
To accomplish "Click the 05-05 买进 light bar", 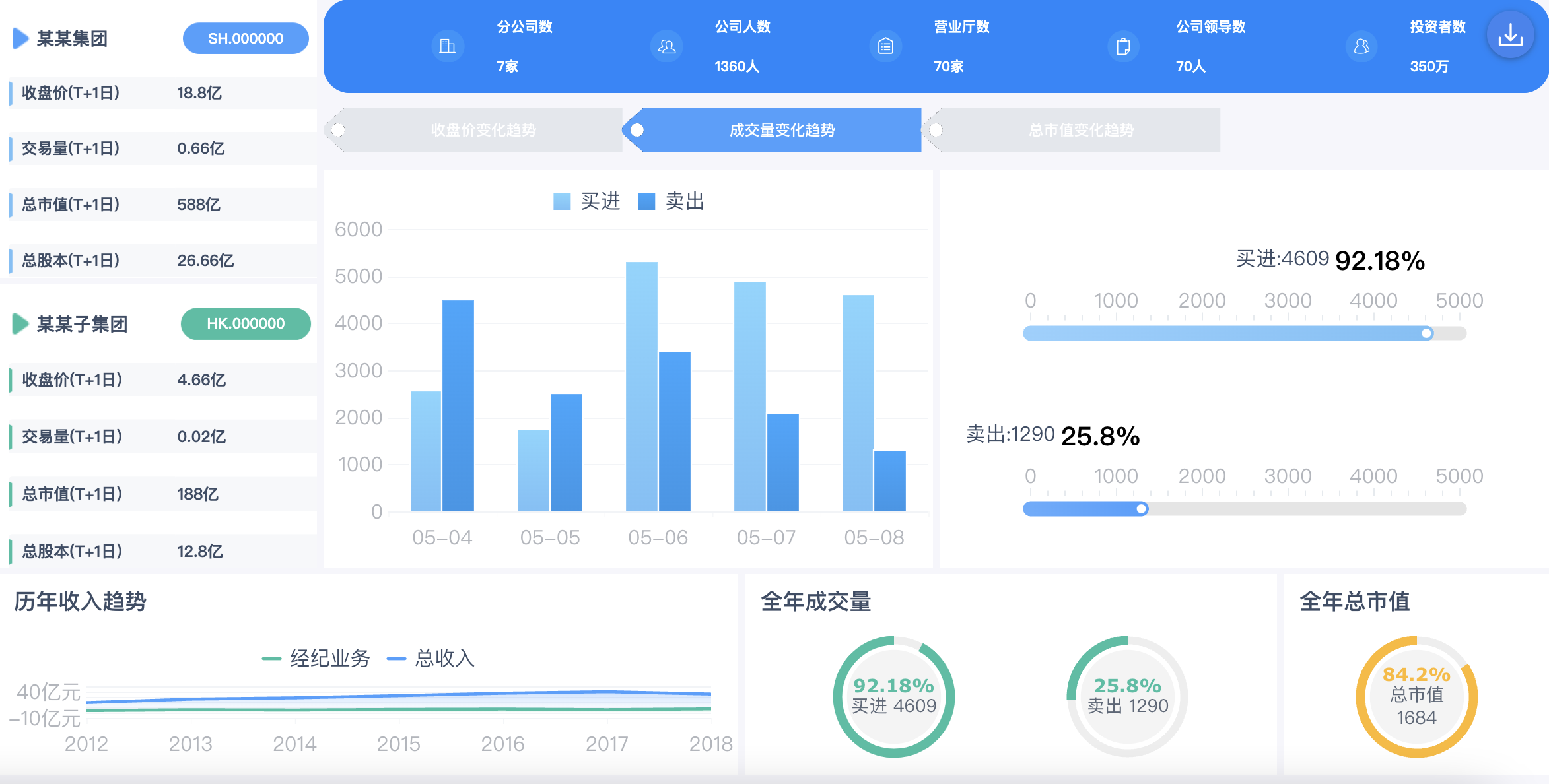I will click(534, 471).
